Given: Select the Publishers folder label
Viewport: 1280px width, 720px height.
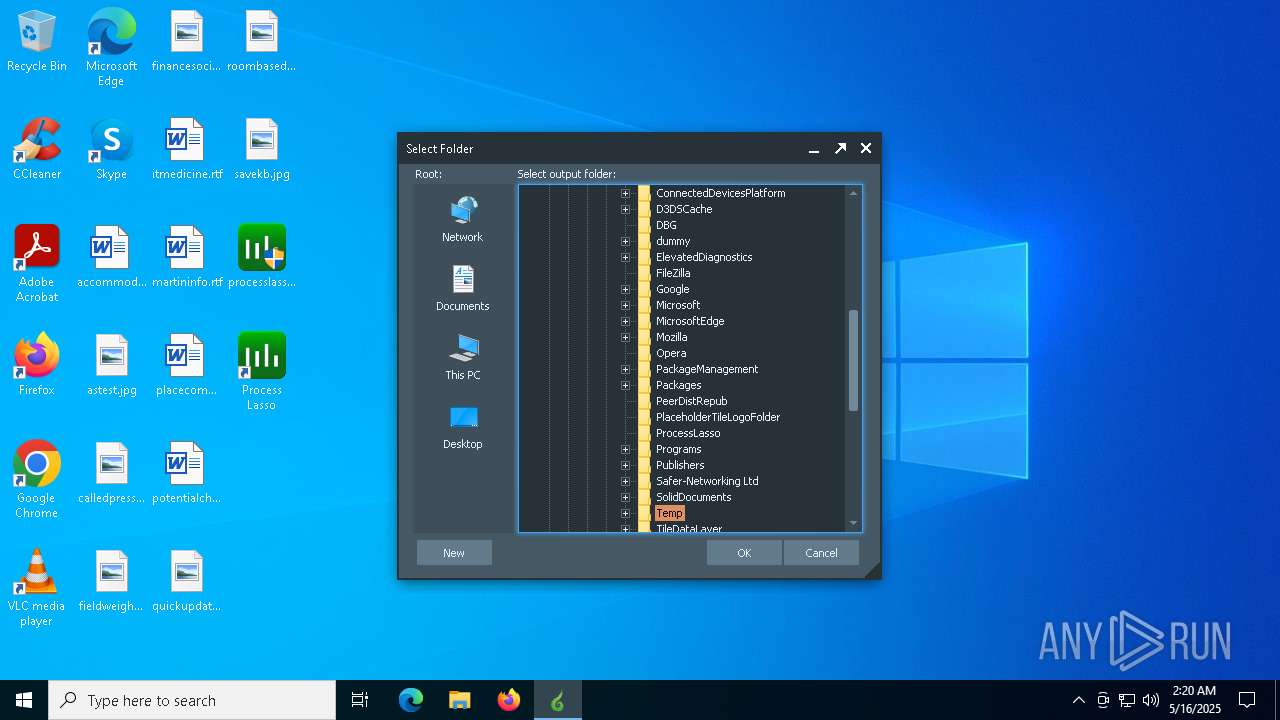Looking at the screenshot, I should pyautogui.click(x=680, y=465).
